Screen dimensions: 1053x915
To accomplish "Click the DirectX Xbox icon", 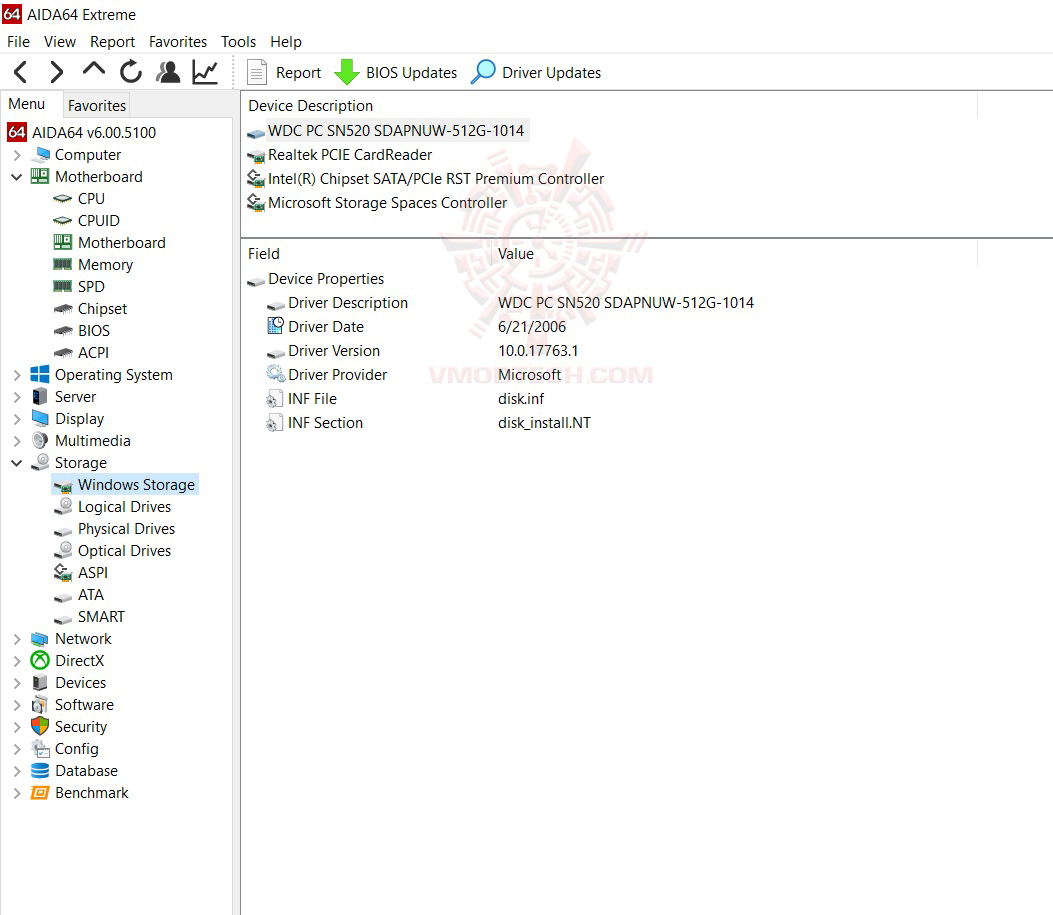I will tap(40, 661).
